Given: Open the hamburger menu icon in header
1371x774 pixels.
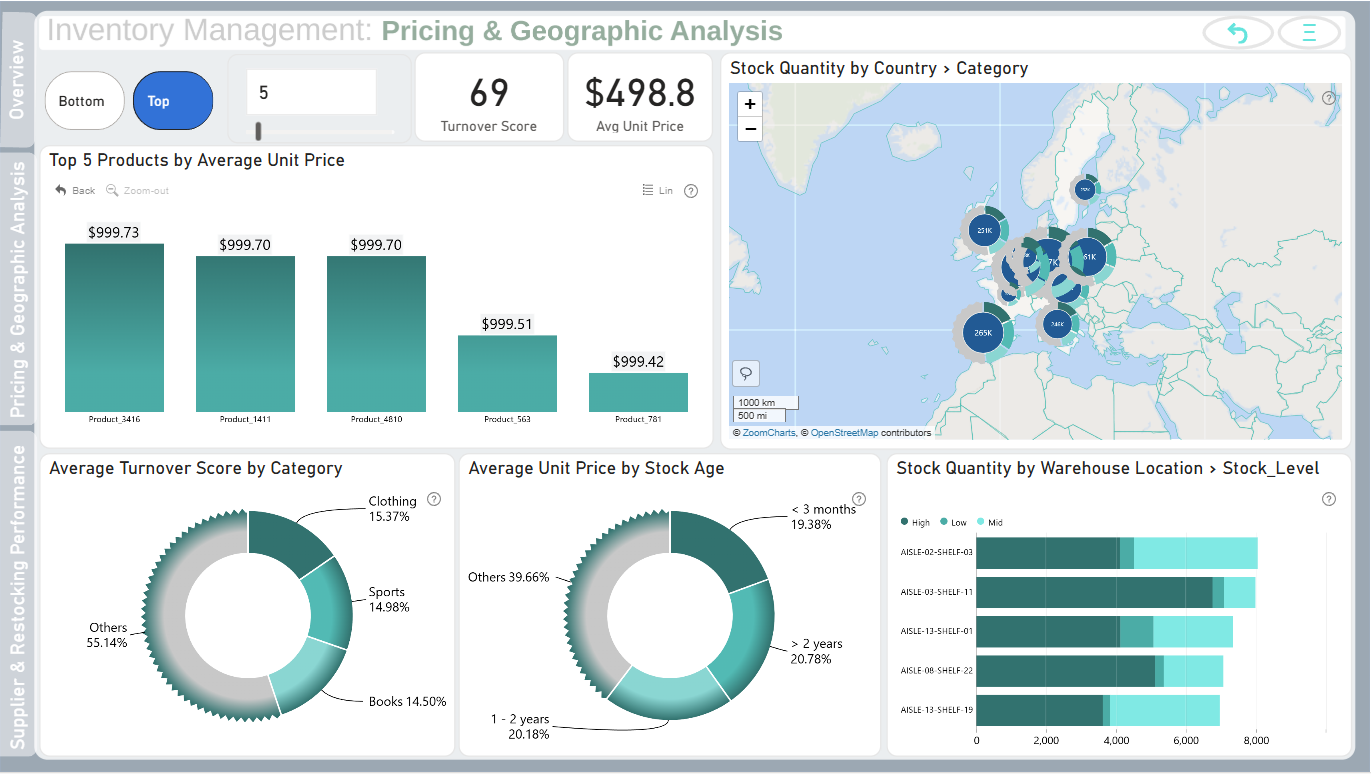Looking at the screenshot, I should tap(1308, 33).
